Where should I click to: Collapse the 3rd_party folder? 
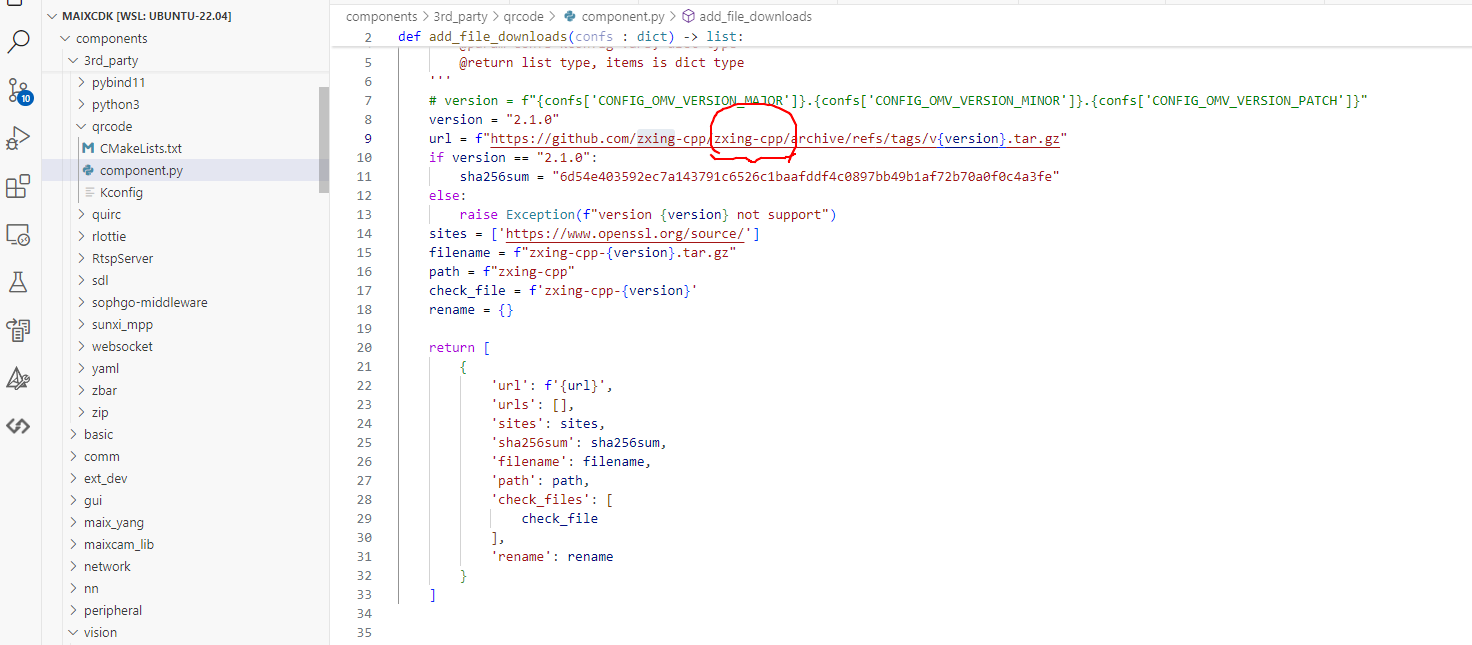73,60
